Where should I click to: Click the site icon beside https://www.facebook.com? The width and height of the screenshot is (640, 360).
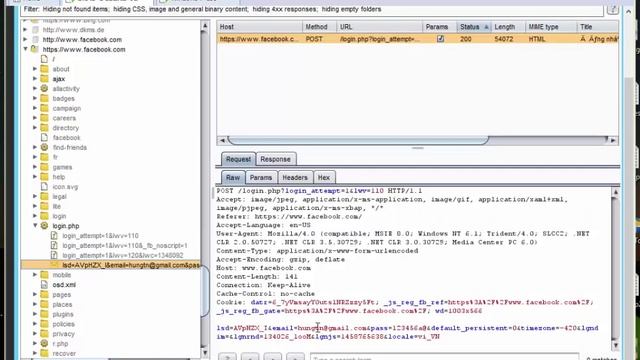[x=35, y=49]
